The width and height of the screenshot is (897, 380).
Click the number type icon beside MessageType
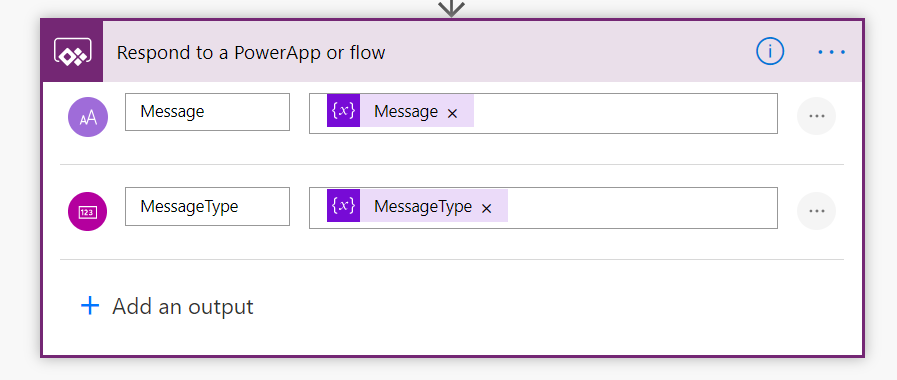[88, 211]
